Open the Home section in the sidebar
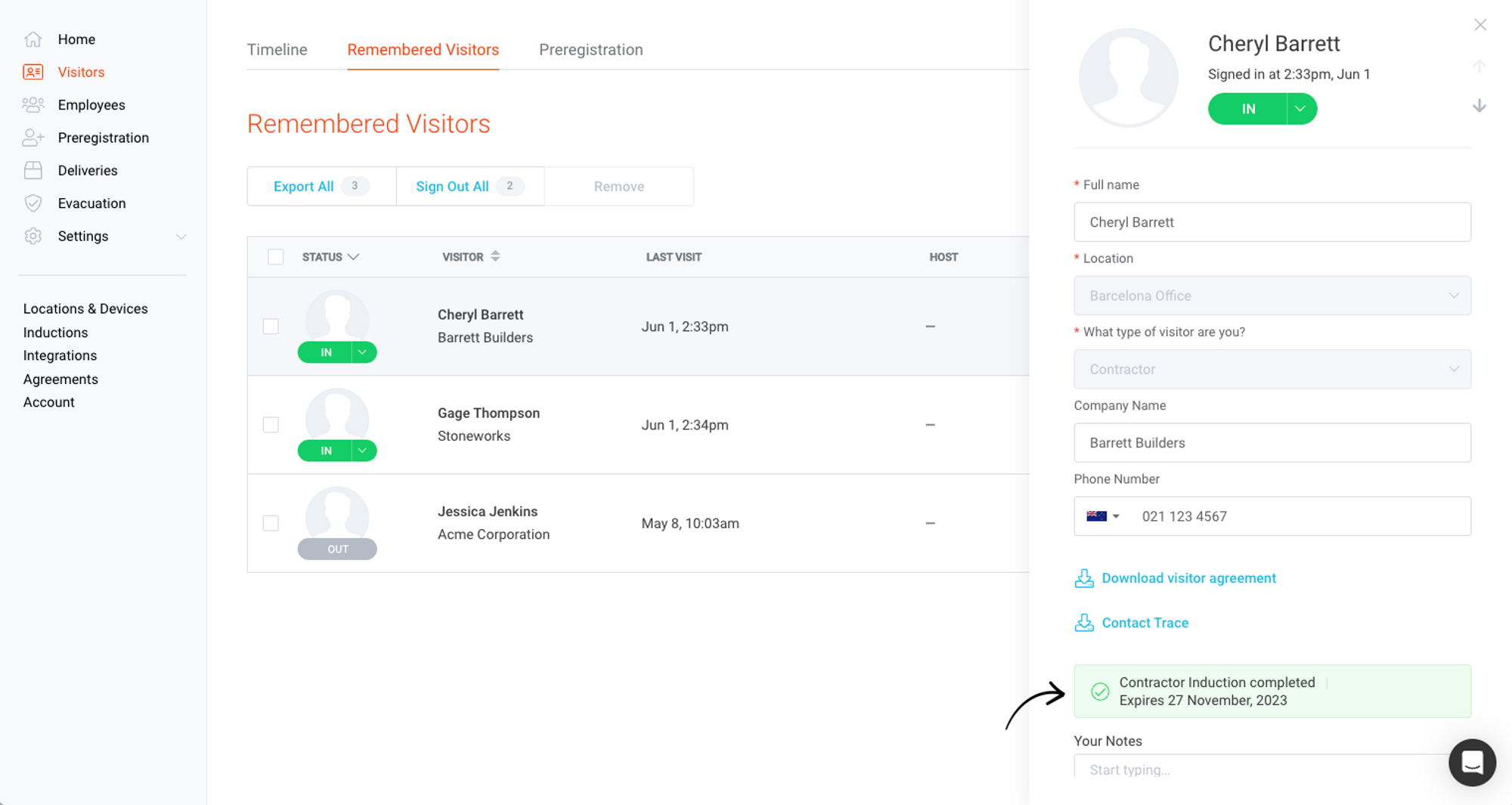The width and height of the screenshot is (1512, 805). point(76,39)
